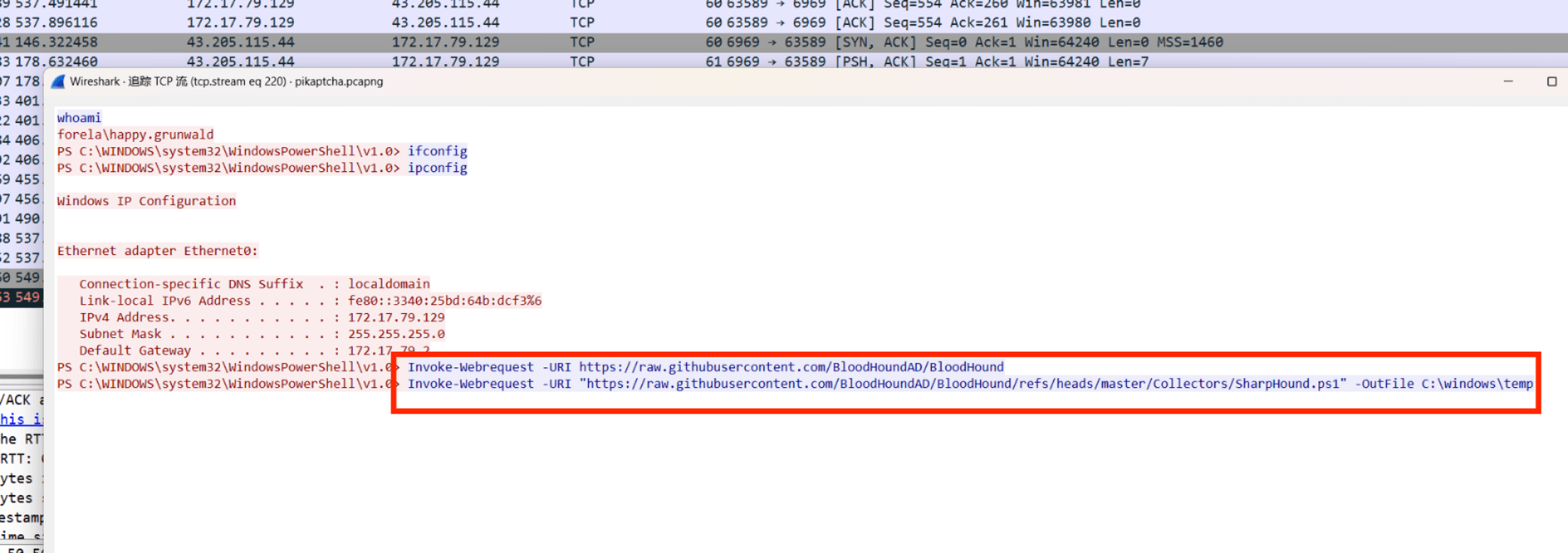Screen dimensions: 1568x553
Task: Click the blue underlined link in the details pane behind the window
Action: pos(22,419)
